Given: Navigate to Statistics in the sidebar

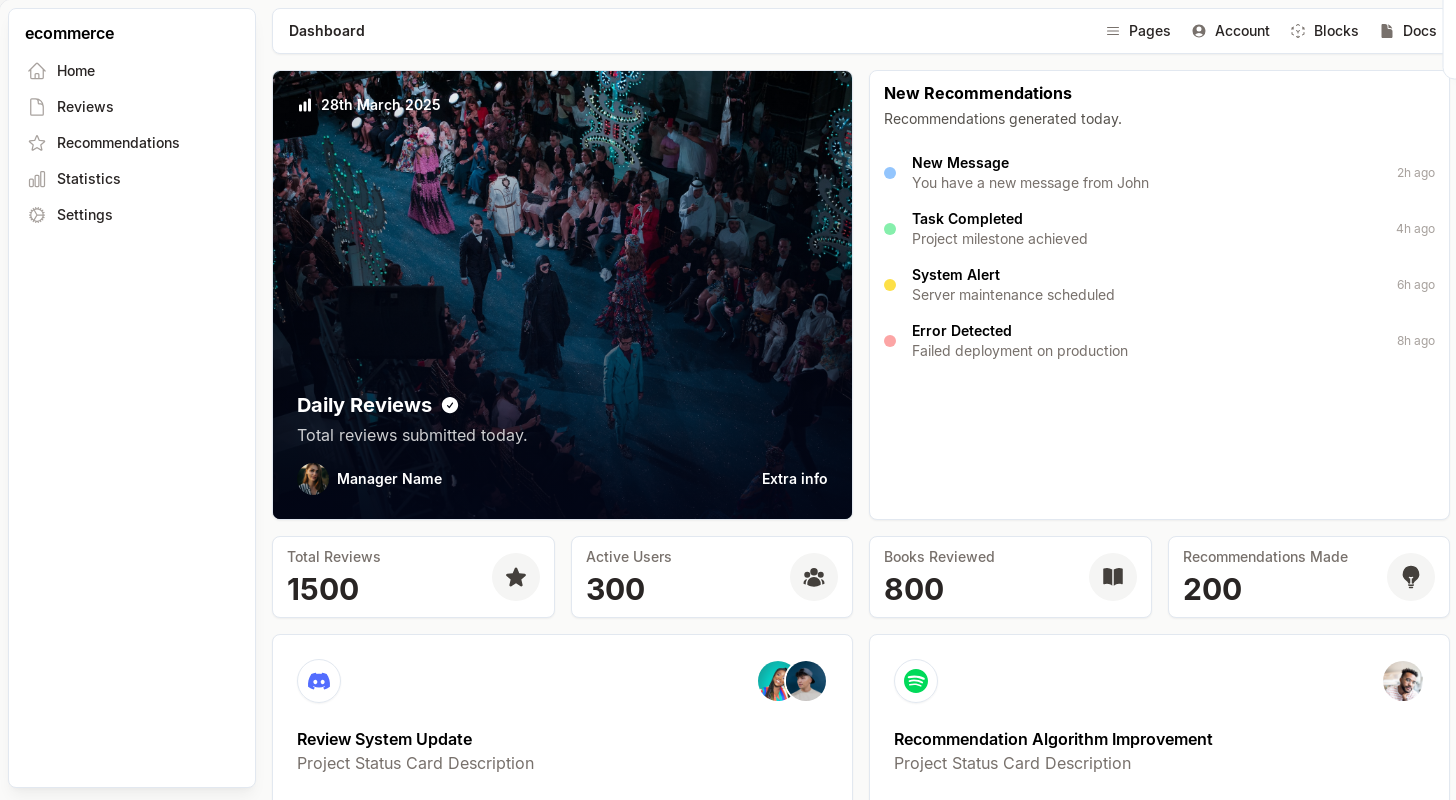Looking at the screenshot, I should (x=88, y=179).
